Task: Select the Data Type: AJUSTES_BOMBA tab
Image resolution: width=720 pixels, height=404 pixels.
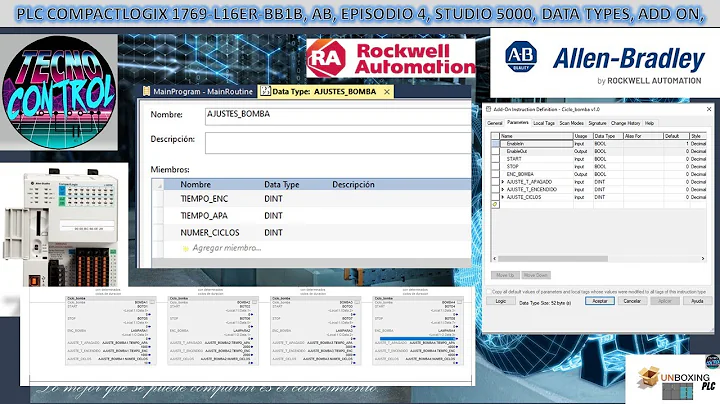Action: pyautogui.click(x=324, y=91)
